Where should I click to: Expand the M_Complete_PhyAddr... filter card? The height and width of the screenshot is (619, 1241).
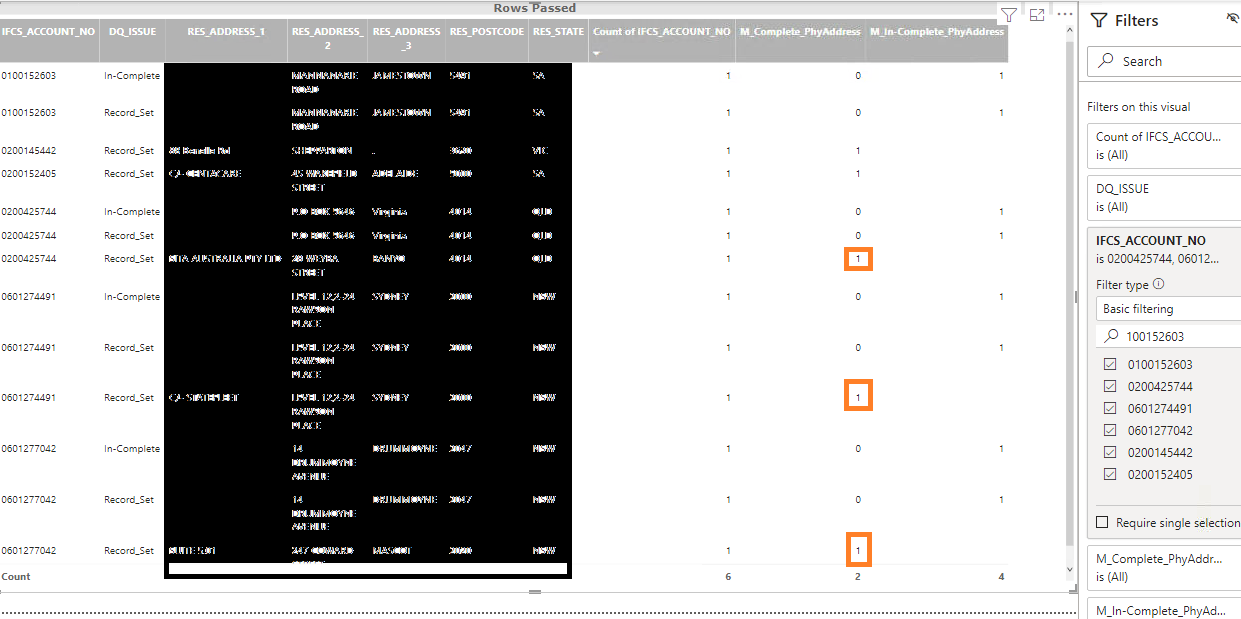[x=1164, y=567]
